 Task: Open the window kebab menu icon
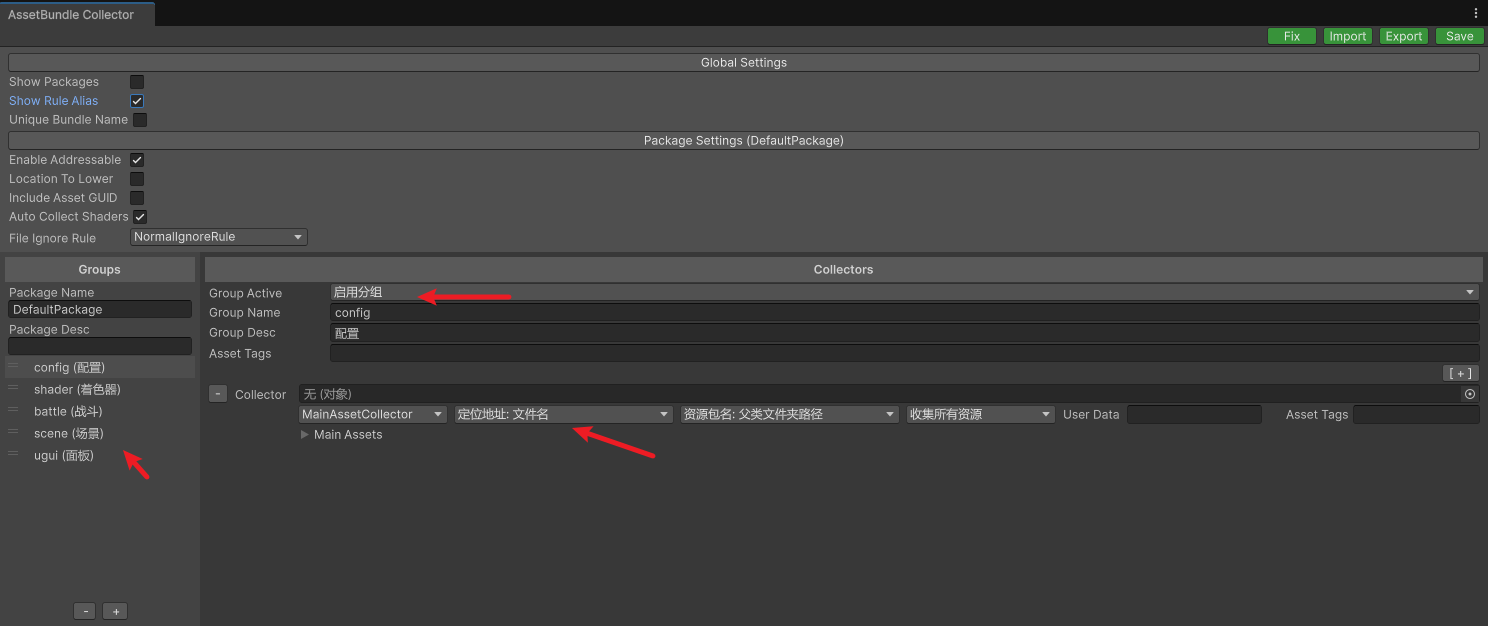(x=1476, y=14)
